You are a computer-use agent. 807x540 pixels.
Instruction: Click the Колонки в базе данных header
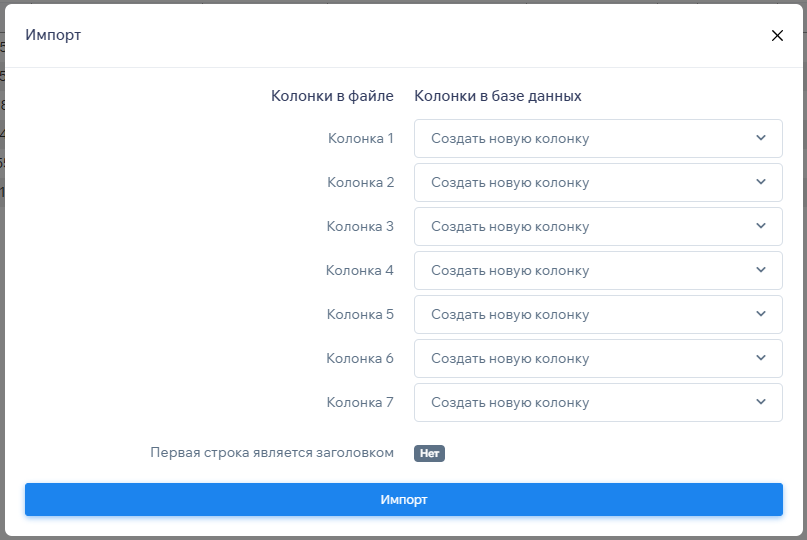pyautogui.click(x=498, y=96)
